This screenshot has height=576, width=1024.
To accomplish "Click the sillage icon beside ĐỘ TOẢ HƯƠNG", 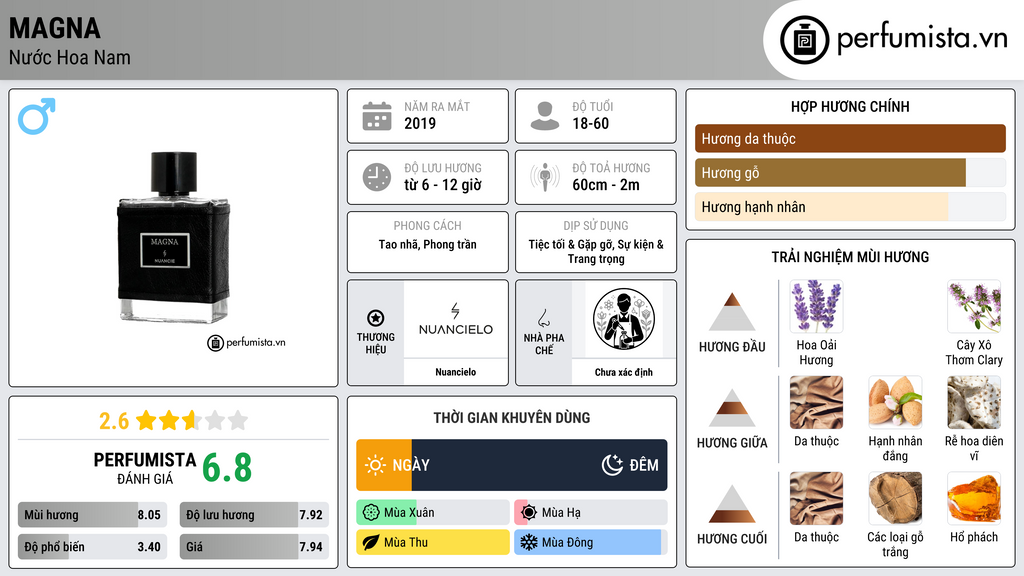I will tap(545, 177).
